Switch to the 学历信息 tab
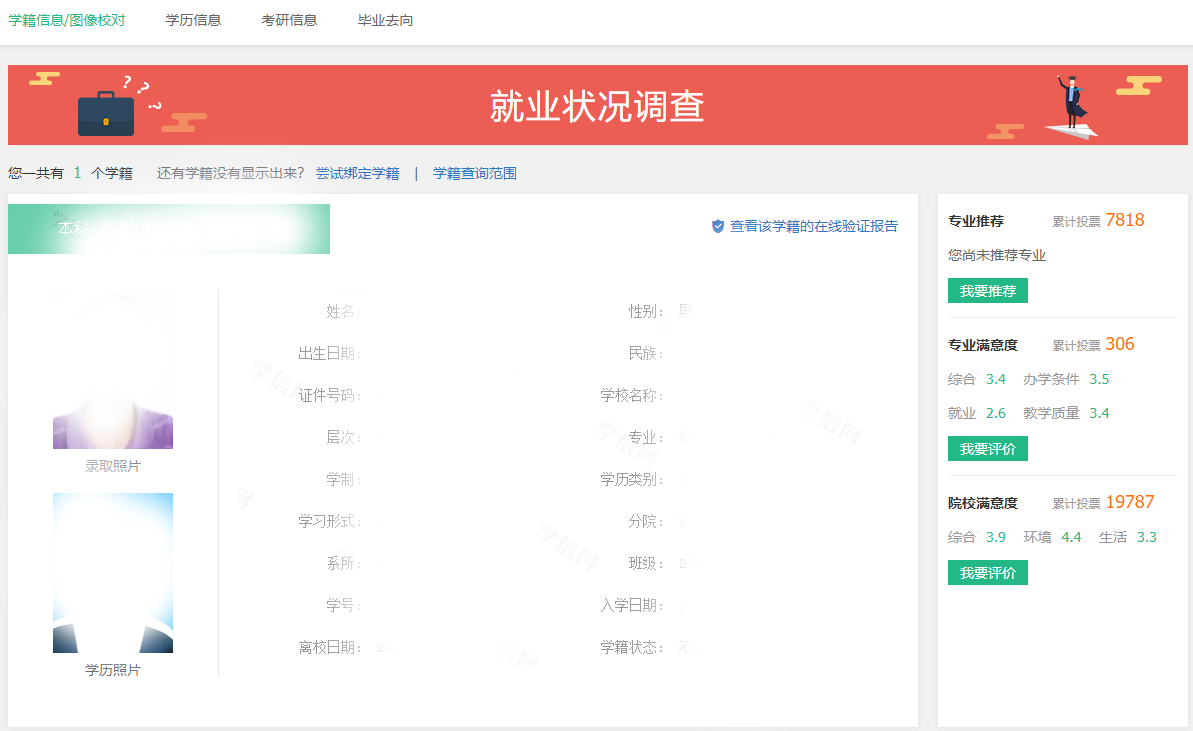The height and width of the screenshot is (731, 1193). click(x=193, y=19)
